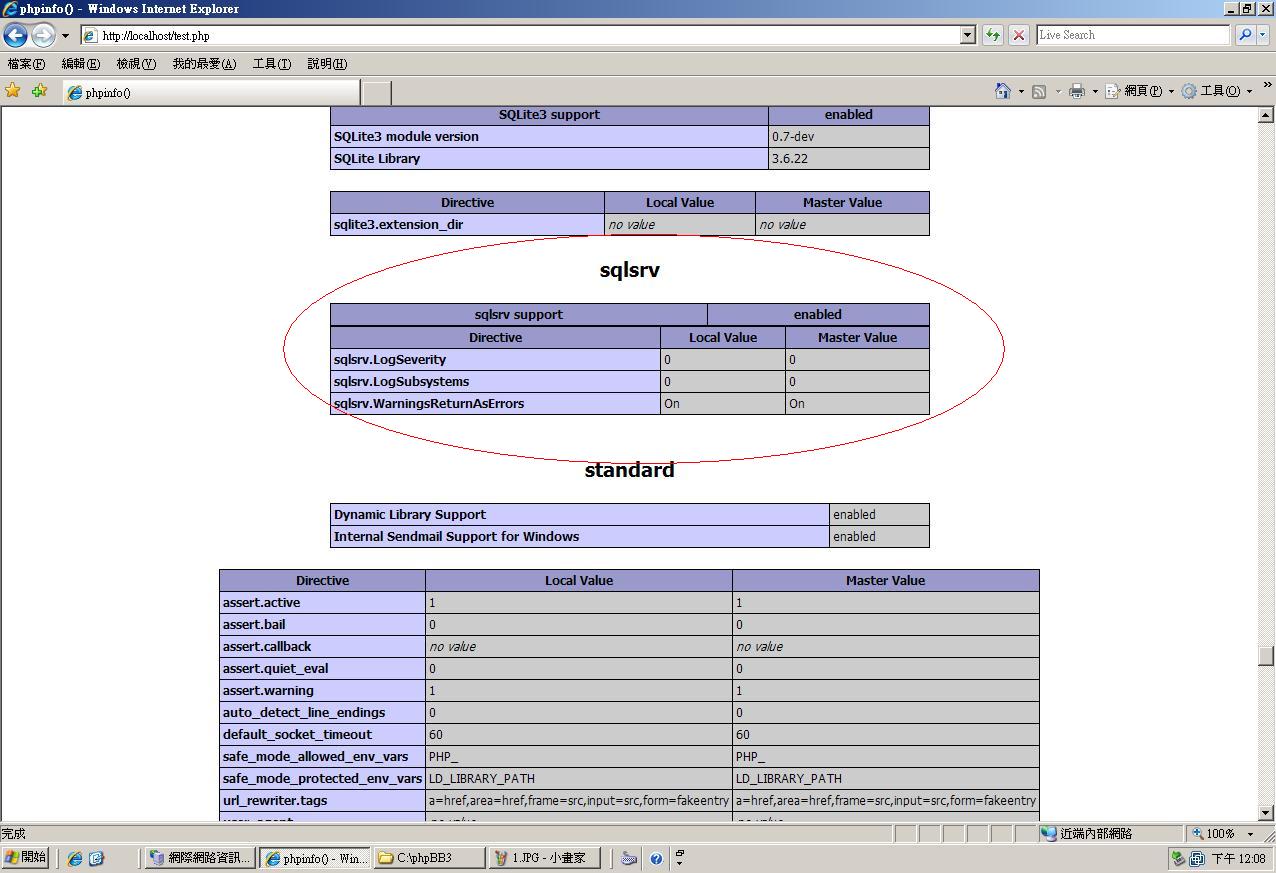The height and width of the screenshot is (873, 1276).
Task: Open the 檢視(V) menu
Action: [x=136, y=64]
